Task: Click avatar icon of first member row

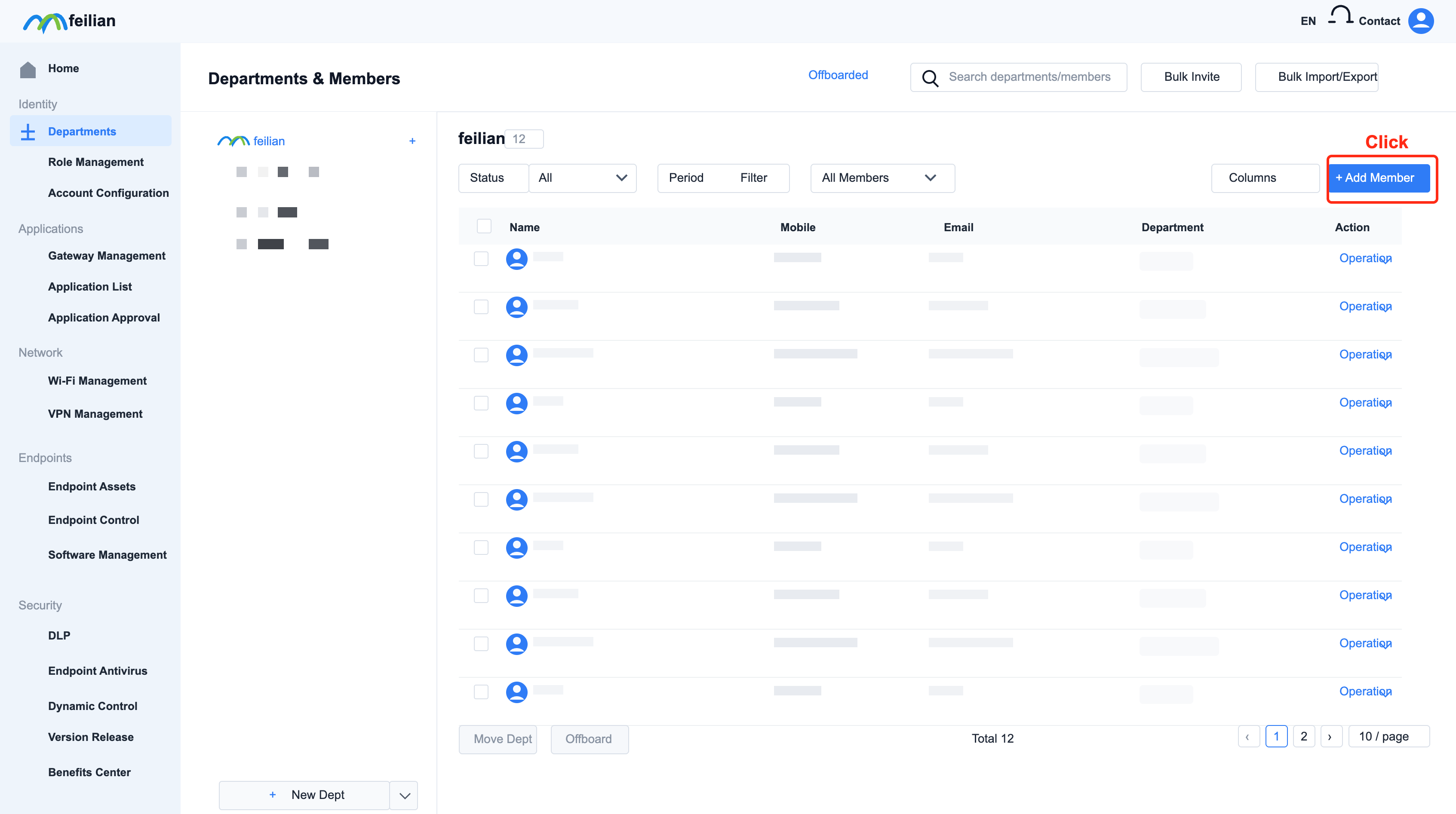Action: (x=516, y=259)
